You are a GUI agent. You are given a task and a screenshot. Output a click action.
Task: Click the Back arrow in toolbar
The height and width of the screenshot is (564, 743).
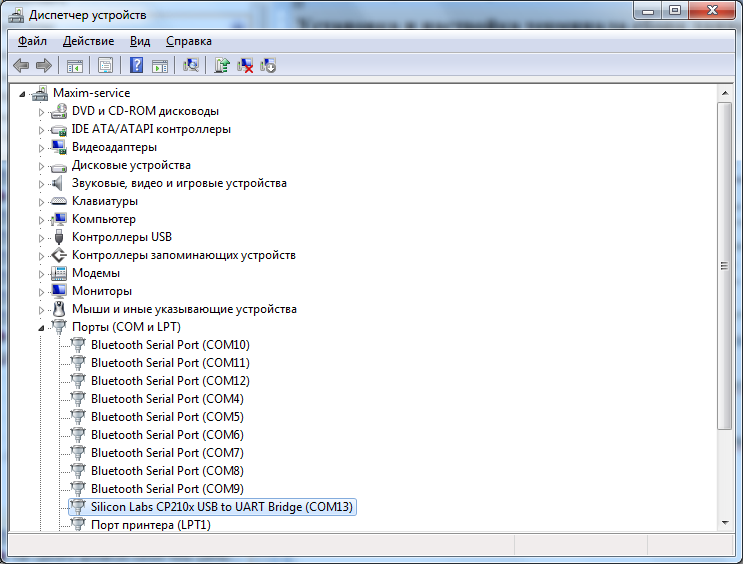(x=21, y=66)
